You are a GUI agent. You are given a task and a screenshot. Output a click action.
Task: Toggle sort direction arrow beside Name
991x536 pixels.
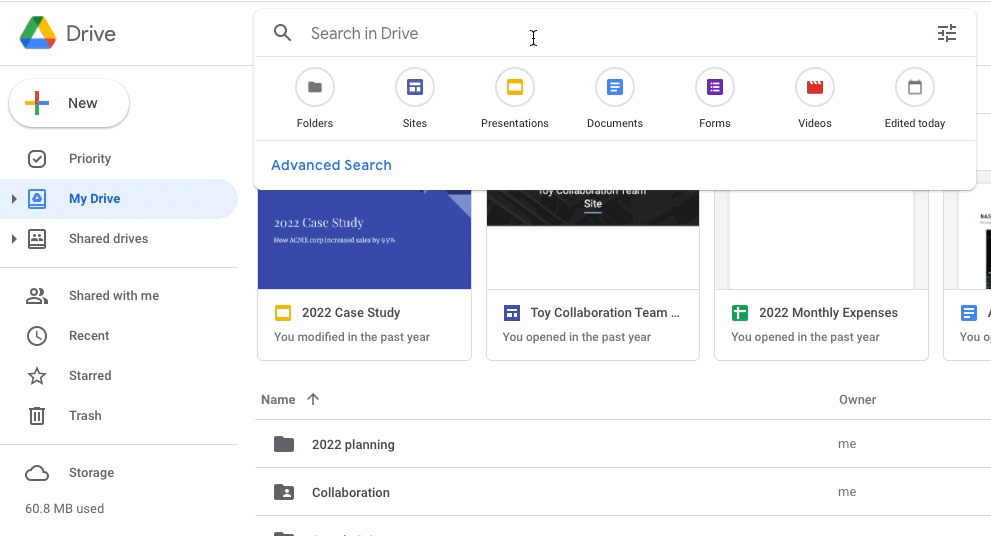(313, 399)
